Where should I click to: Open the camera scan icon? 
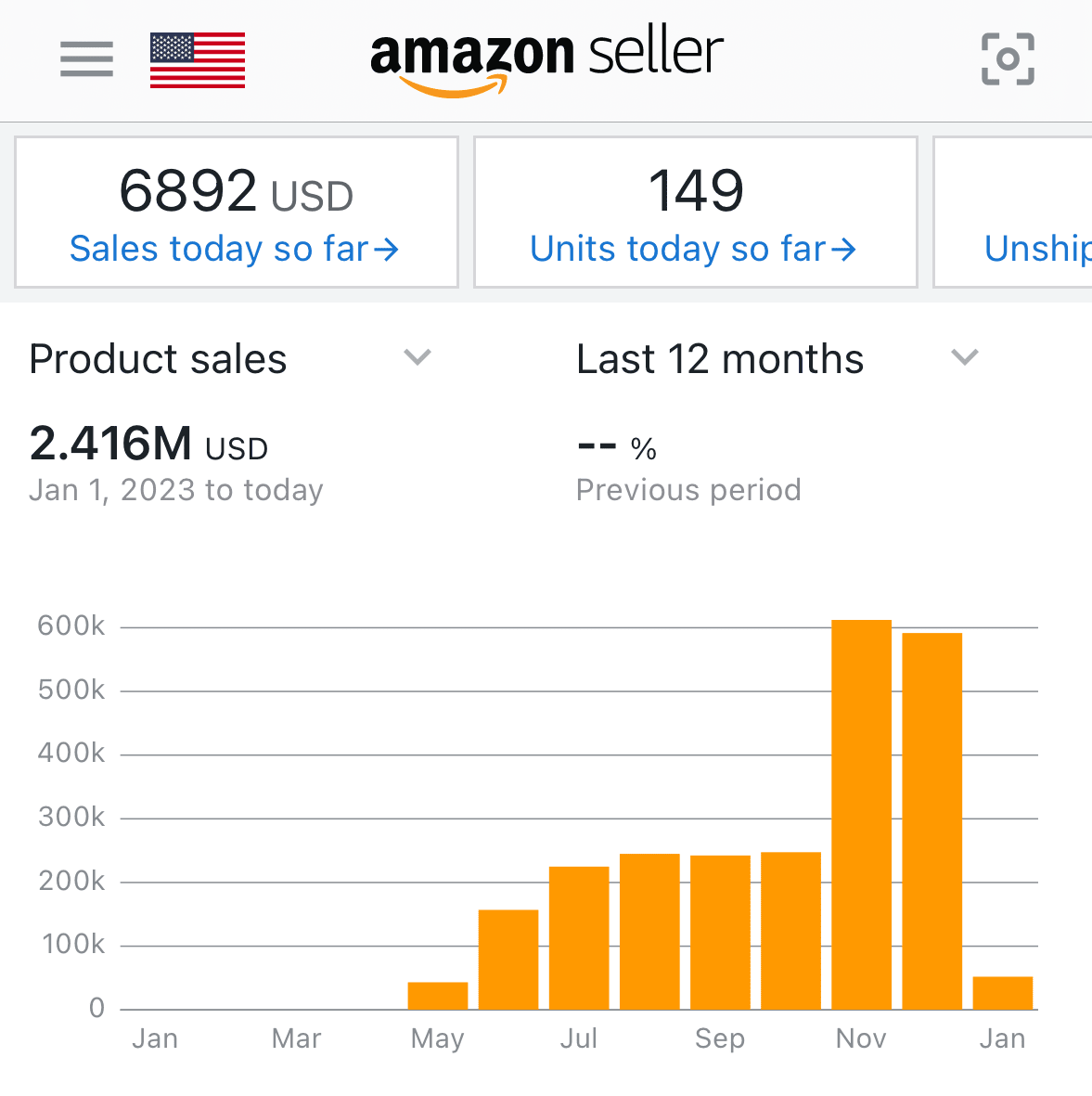point(1008,59)
